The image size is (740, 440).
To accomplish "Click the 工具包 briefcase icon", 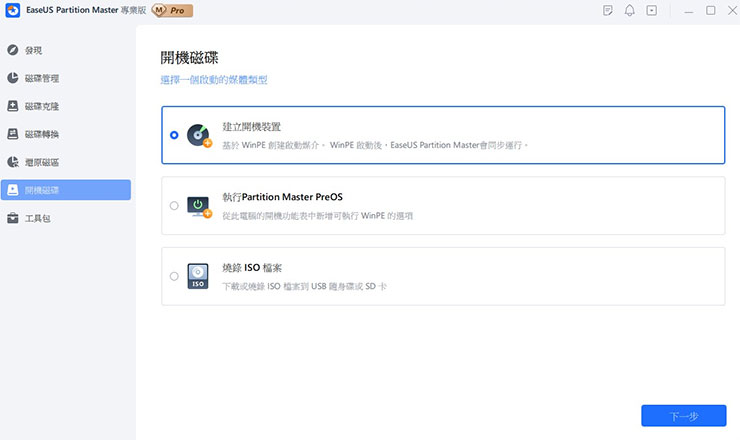I will click(x=13, y=218).
